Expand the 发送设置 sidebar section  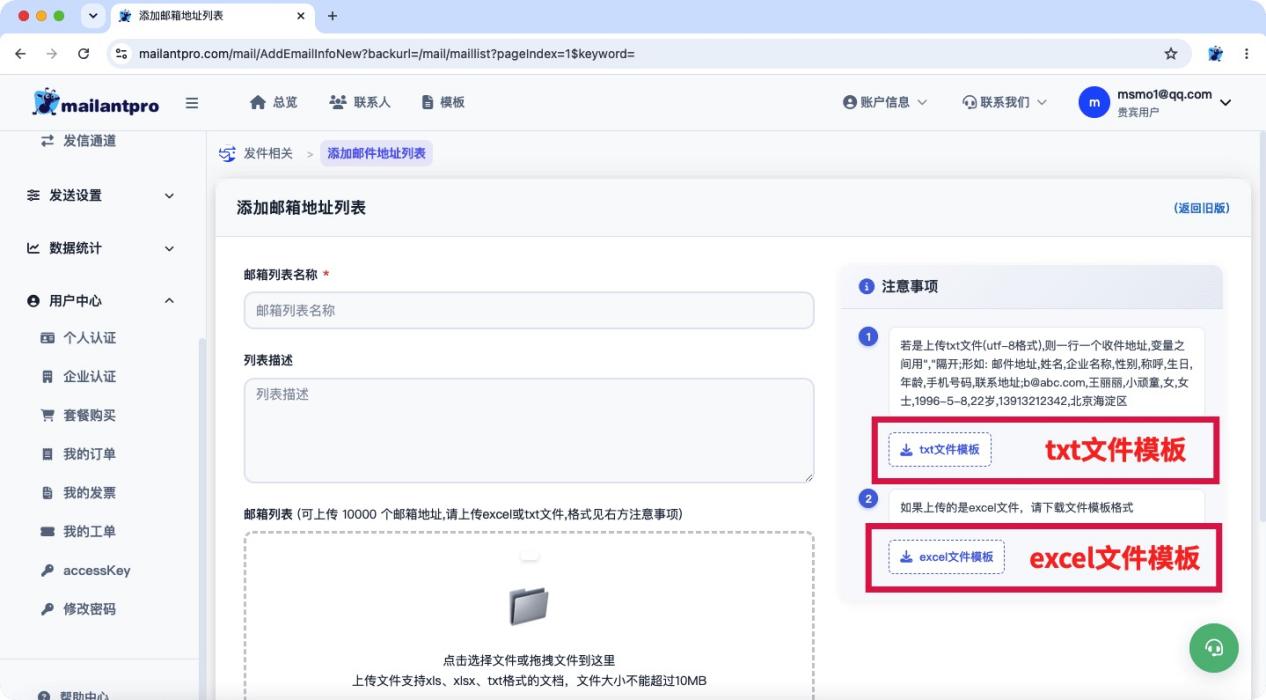tap(100, 195)
